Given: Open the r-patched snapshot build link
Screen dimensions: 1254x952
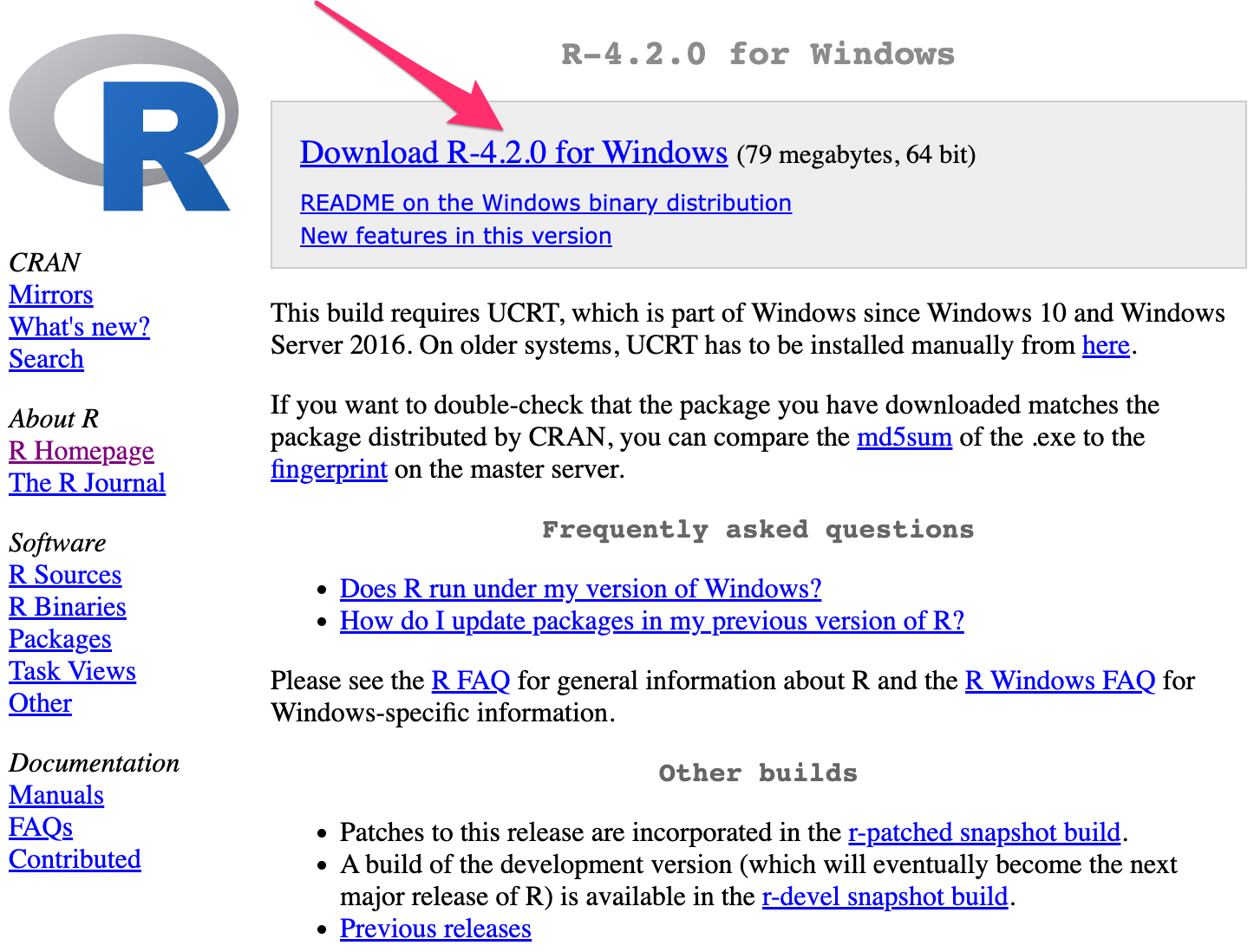Looking at the screenshot, I should tap(983, 832).
